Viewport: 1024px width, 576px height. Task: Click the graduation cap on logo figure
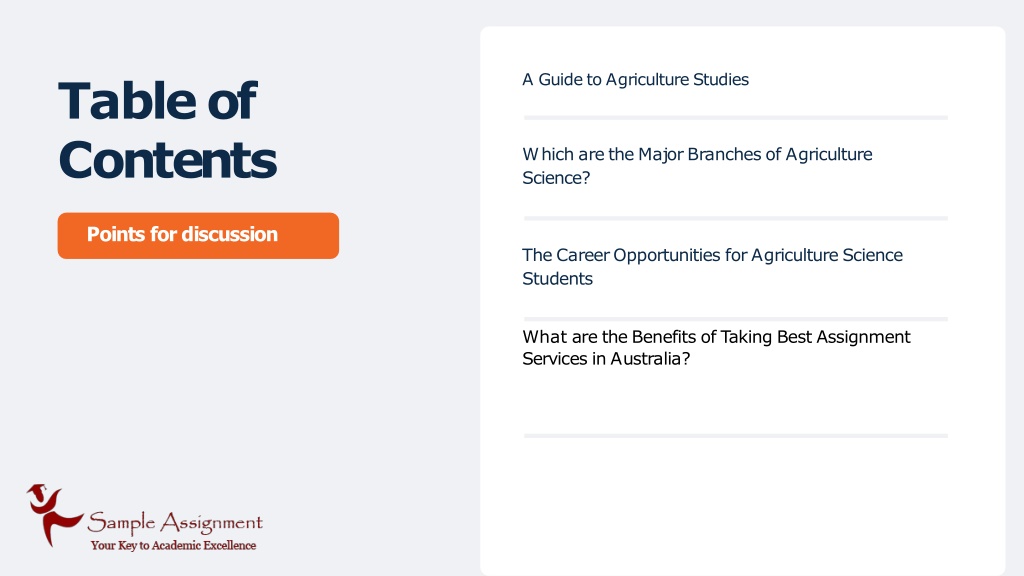click(37, 489)
